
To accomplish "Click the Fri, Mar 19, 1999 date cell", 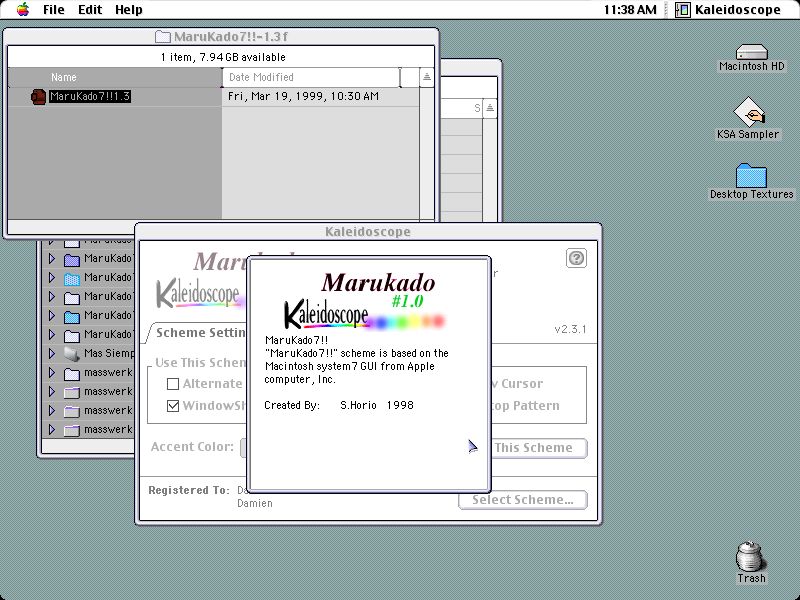I will pyautogui.click(x=304, y=96).
